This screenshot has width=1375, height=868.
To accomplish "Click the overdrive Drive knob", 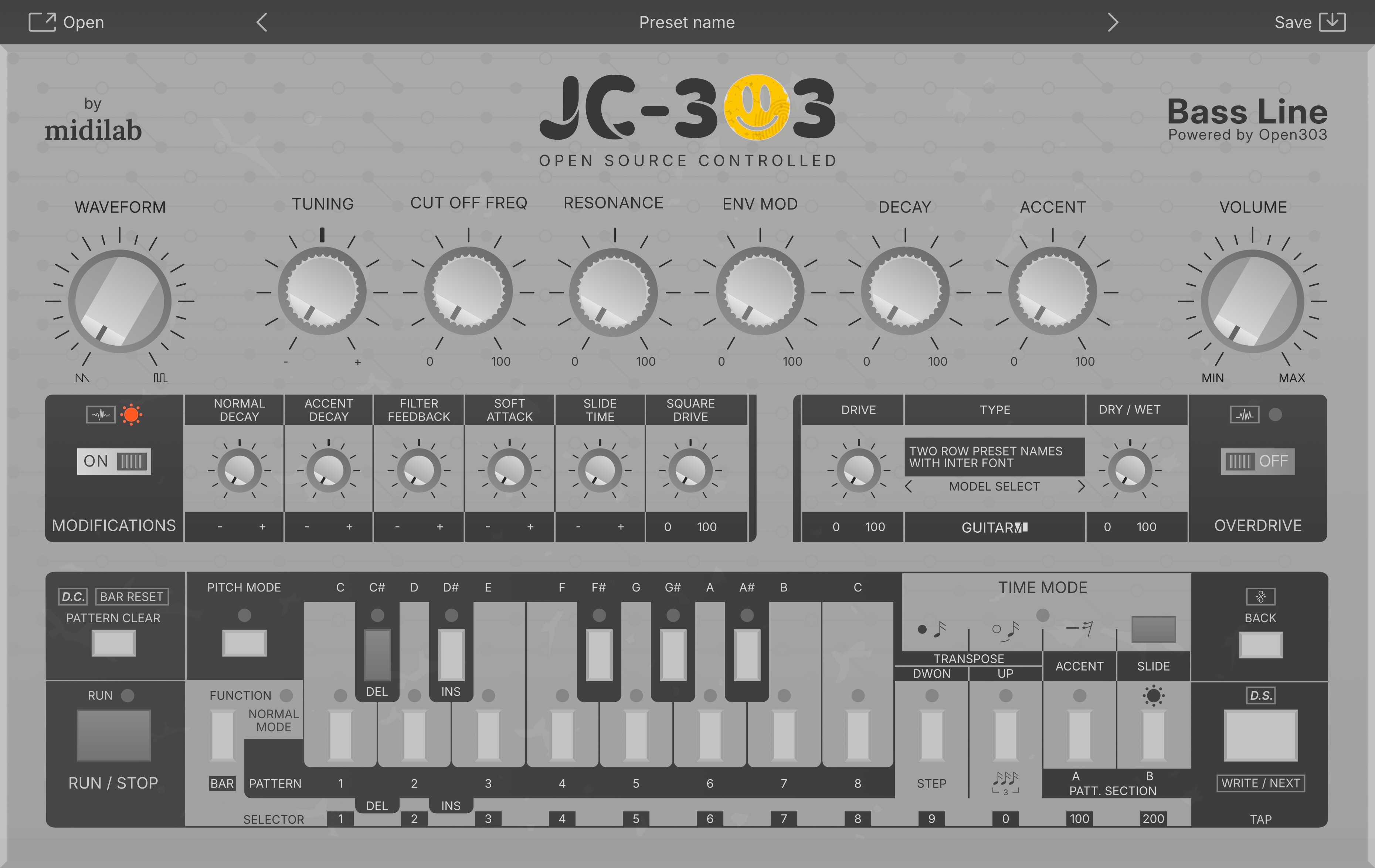I will 859,471.
